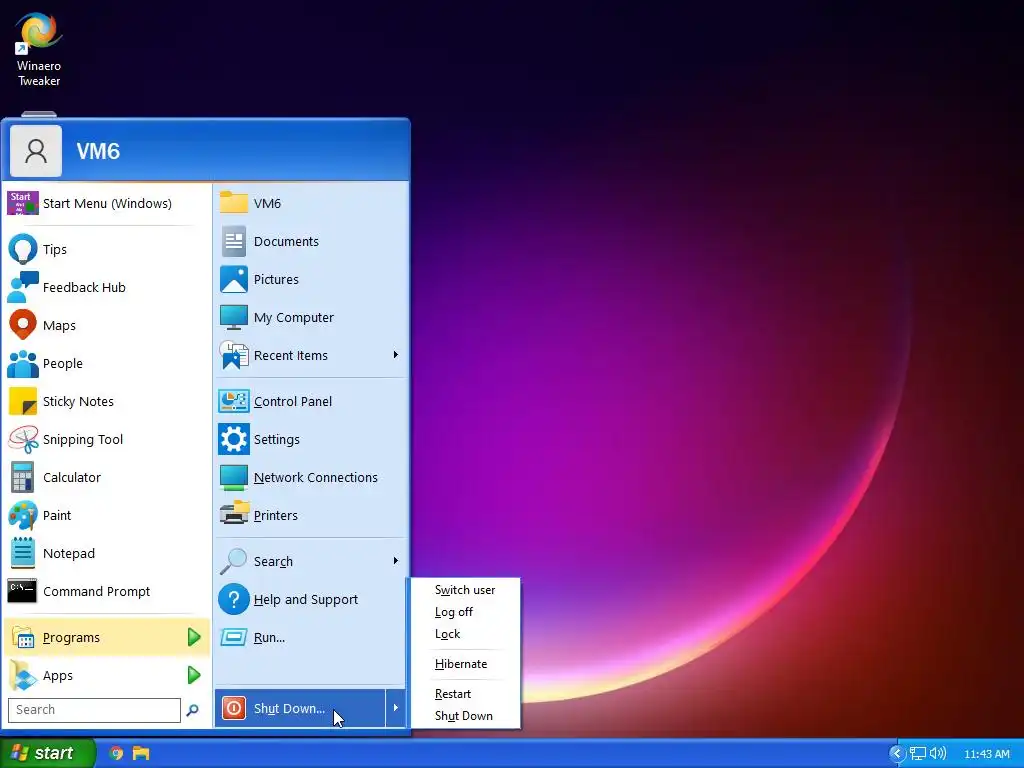This screenshot has width=1024, height=768.
Task: Click inside the start menu Search field
Action: [94, 710]
